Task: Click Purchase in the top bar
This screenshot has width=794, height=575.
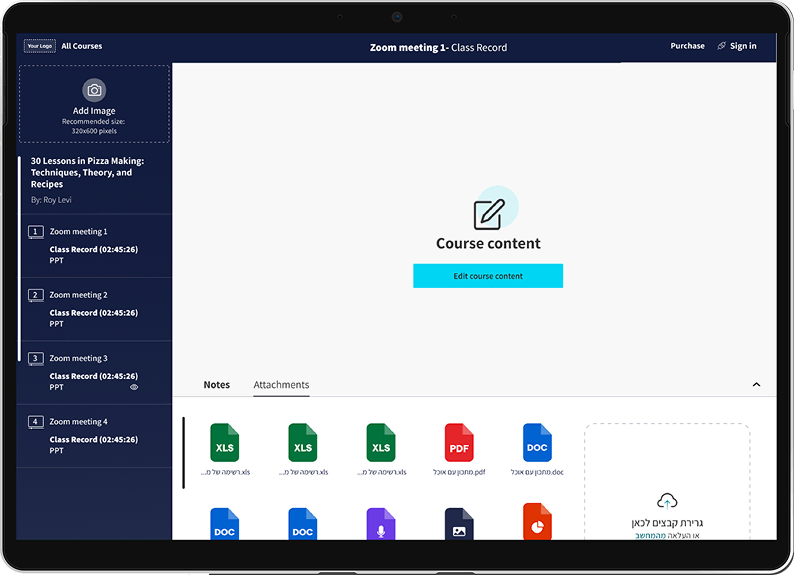Action: 687,46
